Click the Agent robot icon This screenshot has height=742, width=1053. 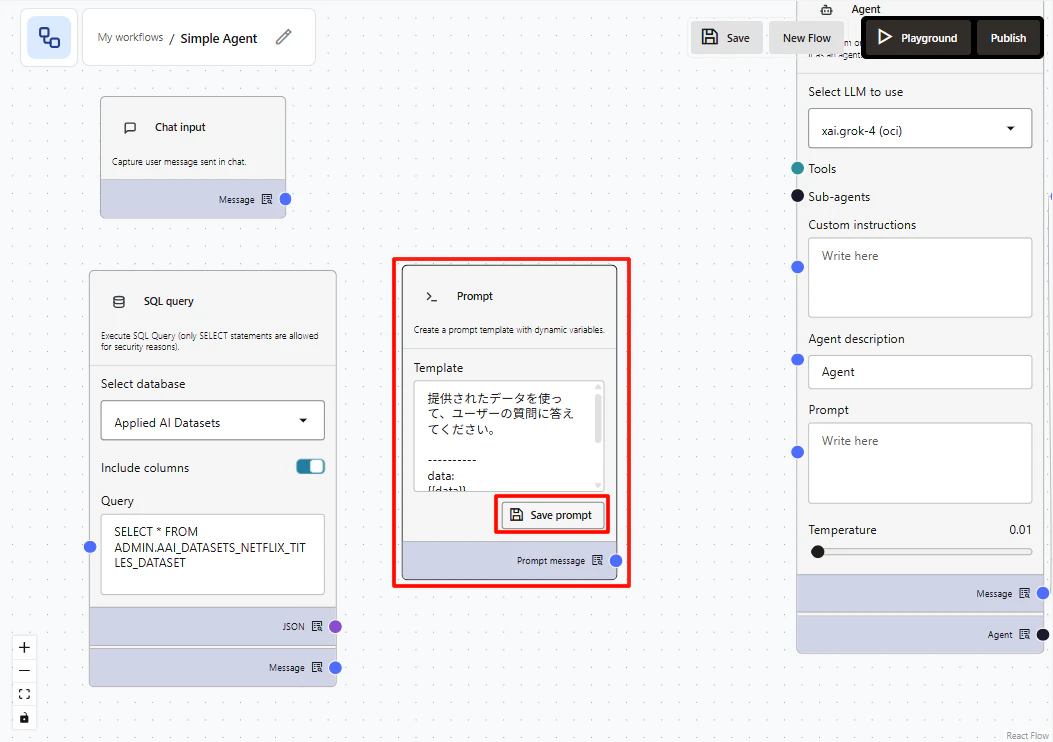(x=826, y=9)
